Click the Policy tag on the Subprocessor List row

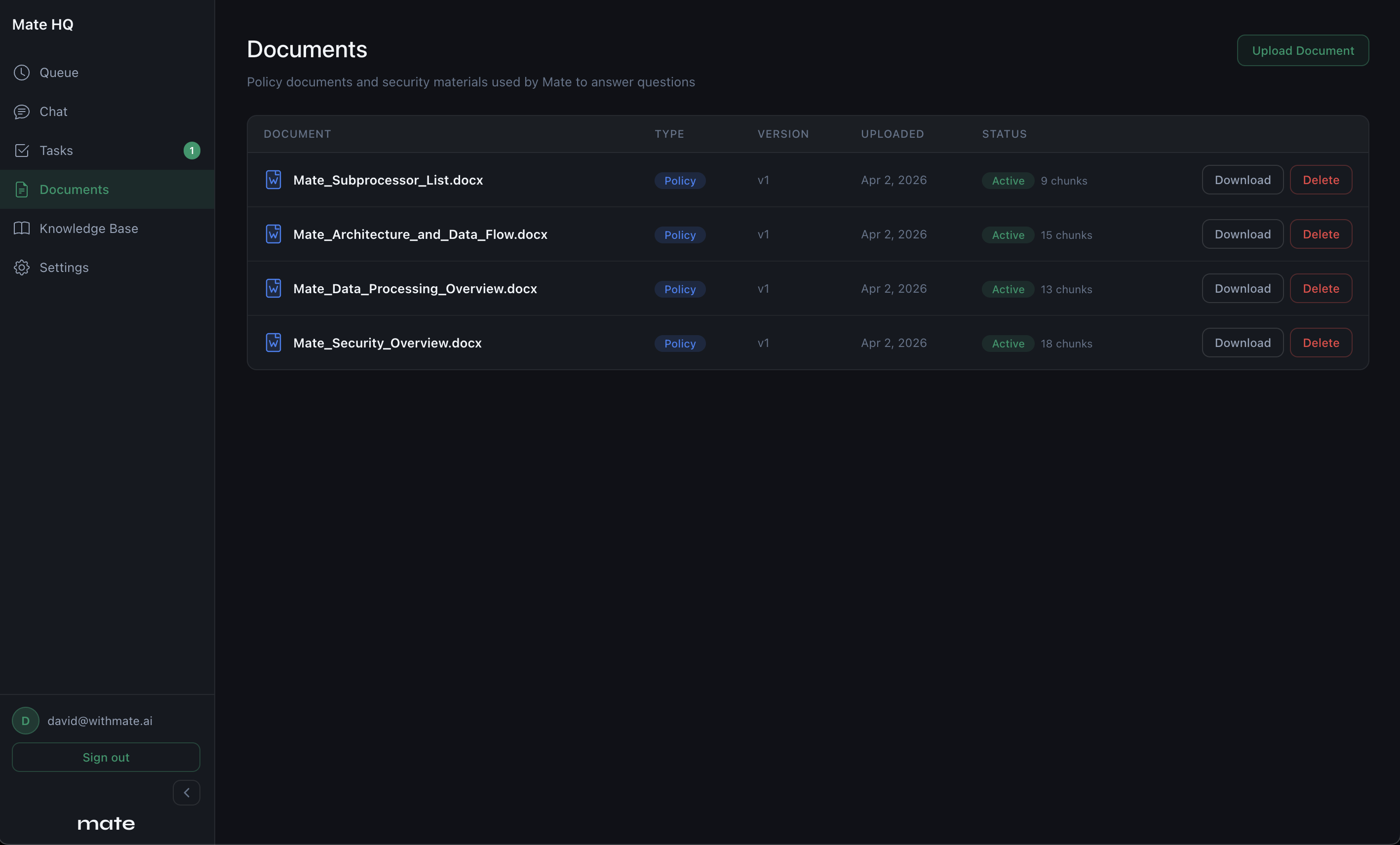click(x=680, y=181)
